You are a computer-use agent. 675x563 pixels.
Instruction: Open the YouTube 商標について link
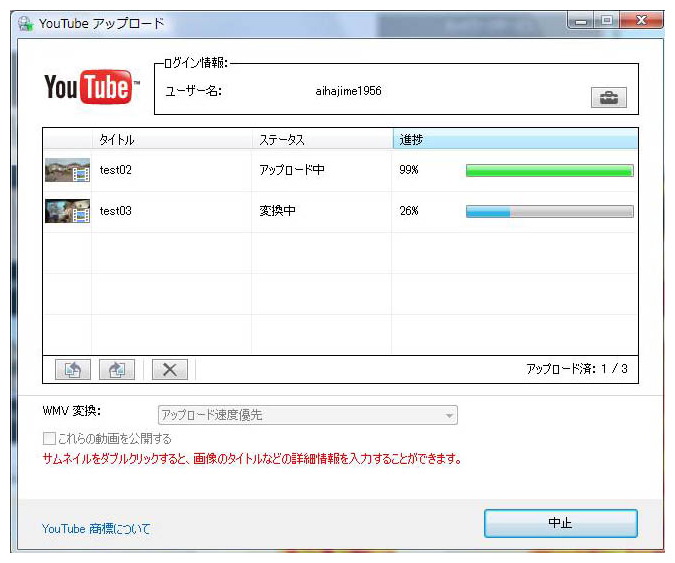point(96,528)
